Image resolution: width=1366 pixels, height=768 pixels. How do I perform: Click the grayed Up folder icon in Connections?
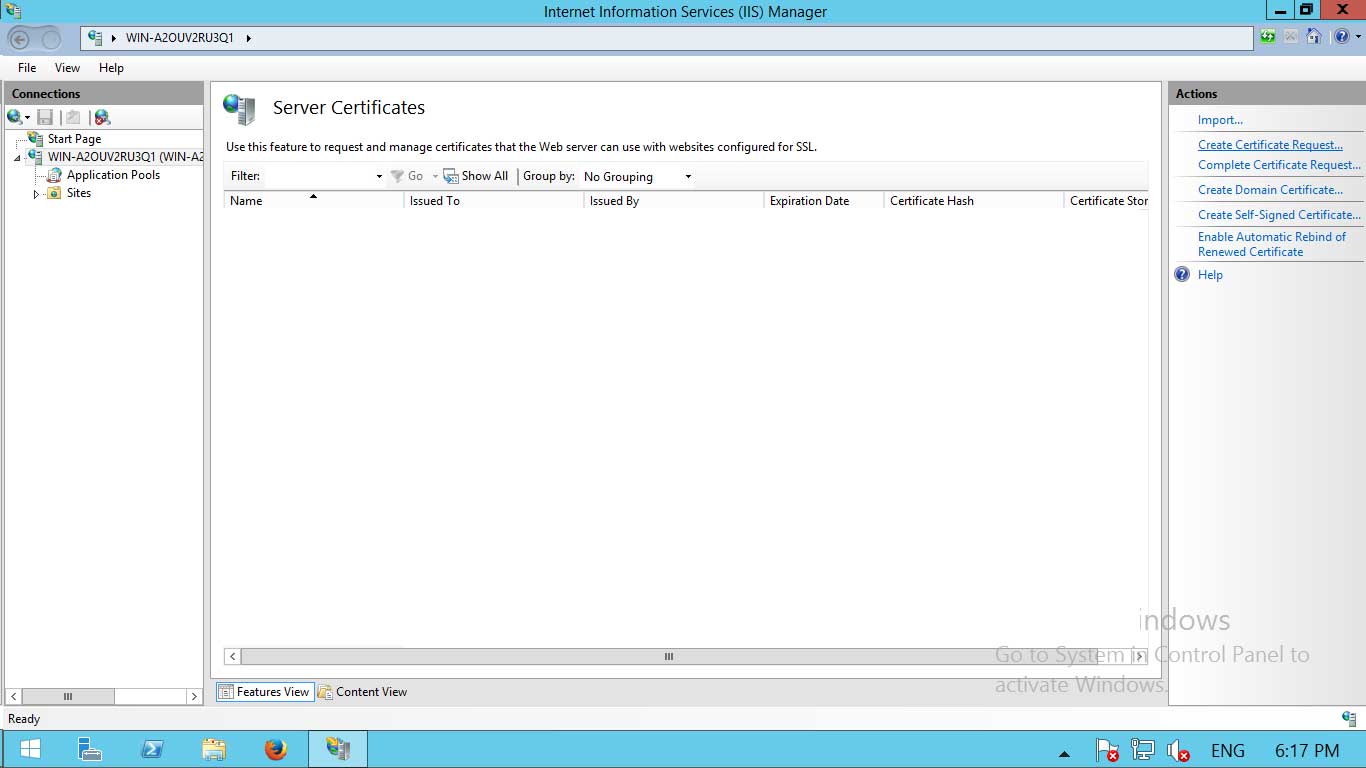point(73,117)
